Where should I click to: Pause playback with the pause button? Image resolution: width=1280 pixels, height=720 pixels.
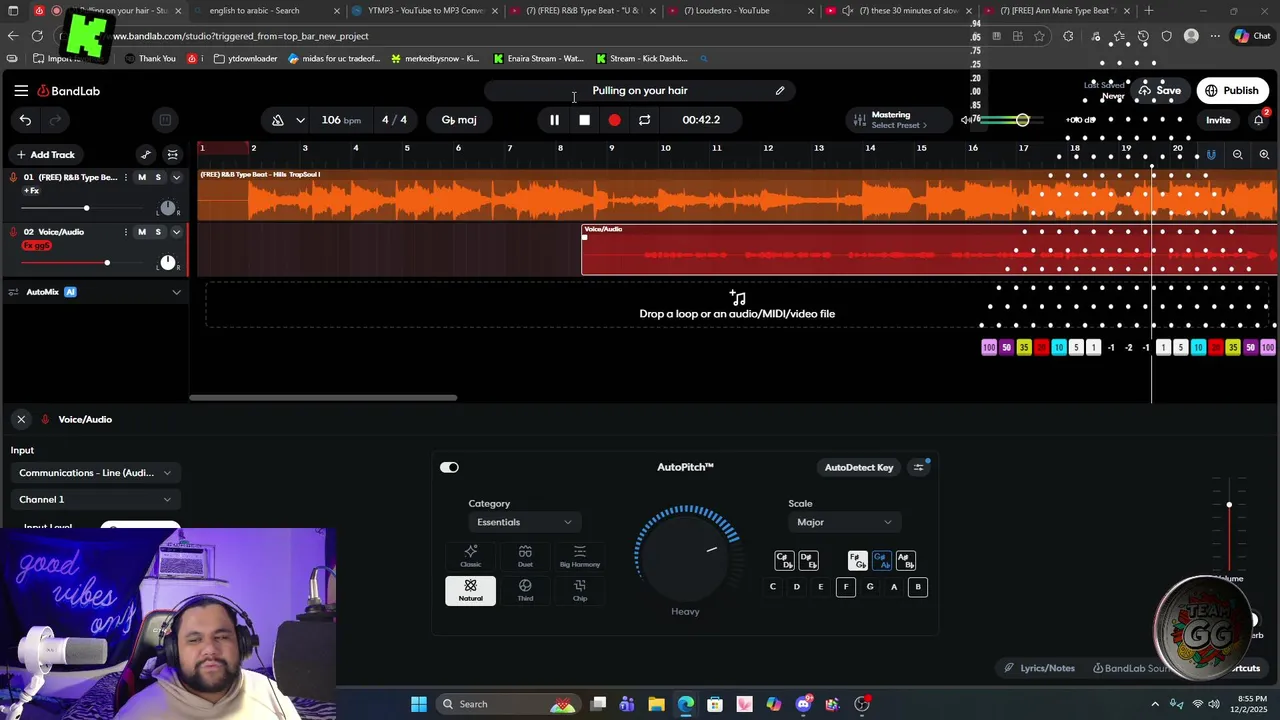(554, 120)
